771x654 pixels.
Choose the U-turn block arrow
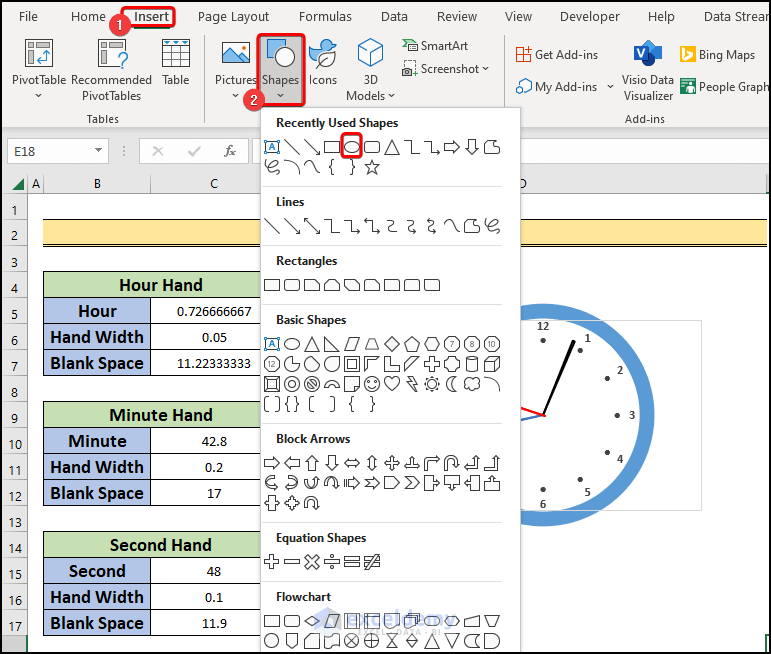(452, 463)
